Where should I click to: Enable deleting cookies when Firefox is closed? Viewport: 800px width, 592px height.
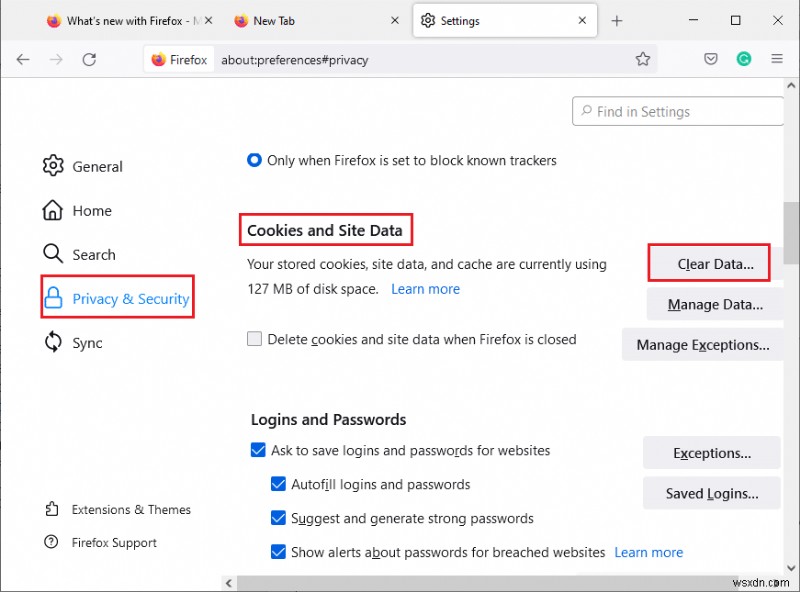[x=255, y=339]
